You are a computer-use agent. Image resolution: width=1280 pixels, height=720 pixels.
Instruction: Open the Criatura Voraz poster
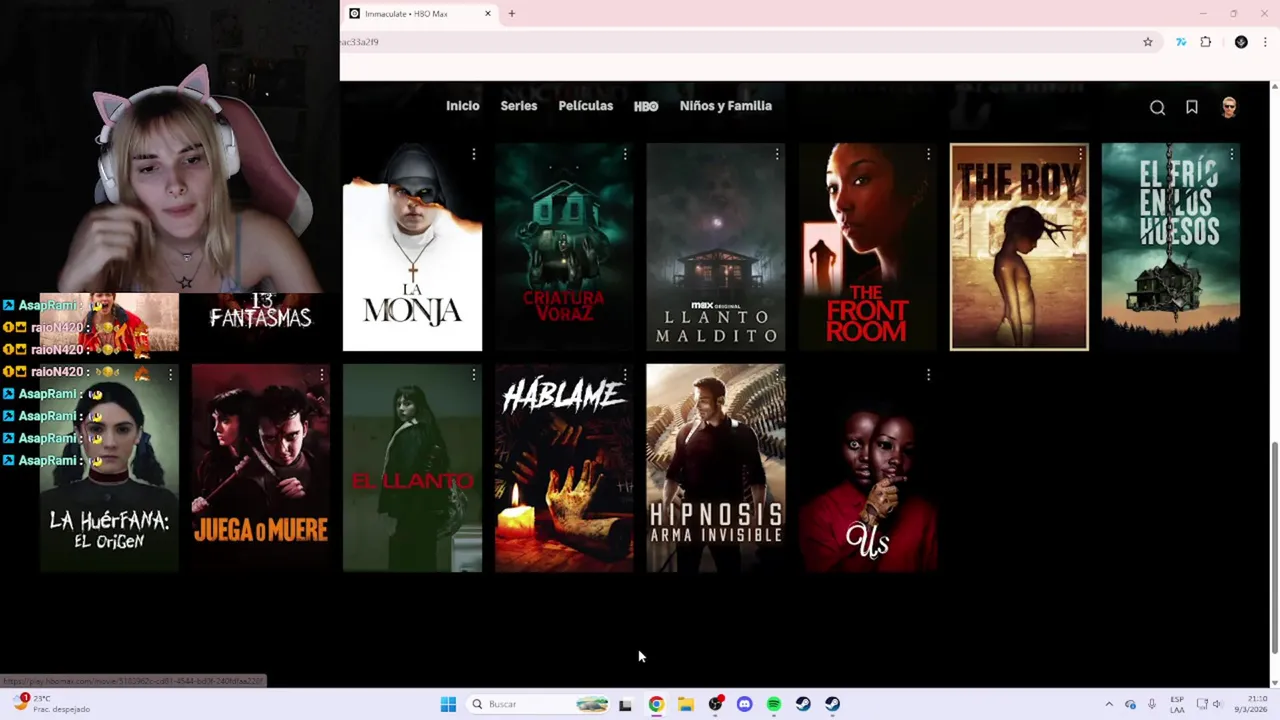coord(564,247)
